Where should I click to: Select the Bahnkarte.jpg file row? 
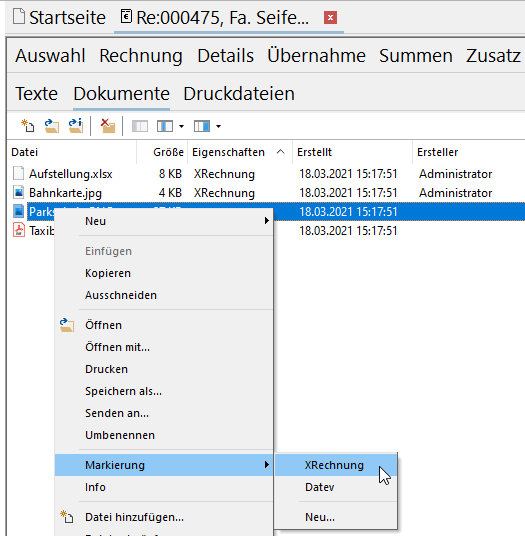[x=266, y=193]
